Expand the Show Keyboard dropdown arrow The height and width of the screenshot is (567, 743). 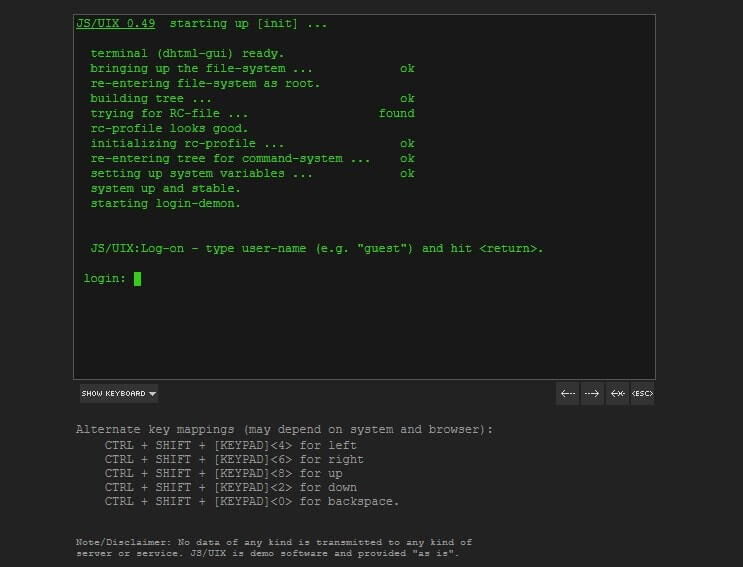click(x=152, y=394)
